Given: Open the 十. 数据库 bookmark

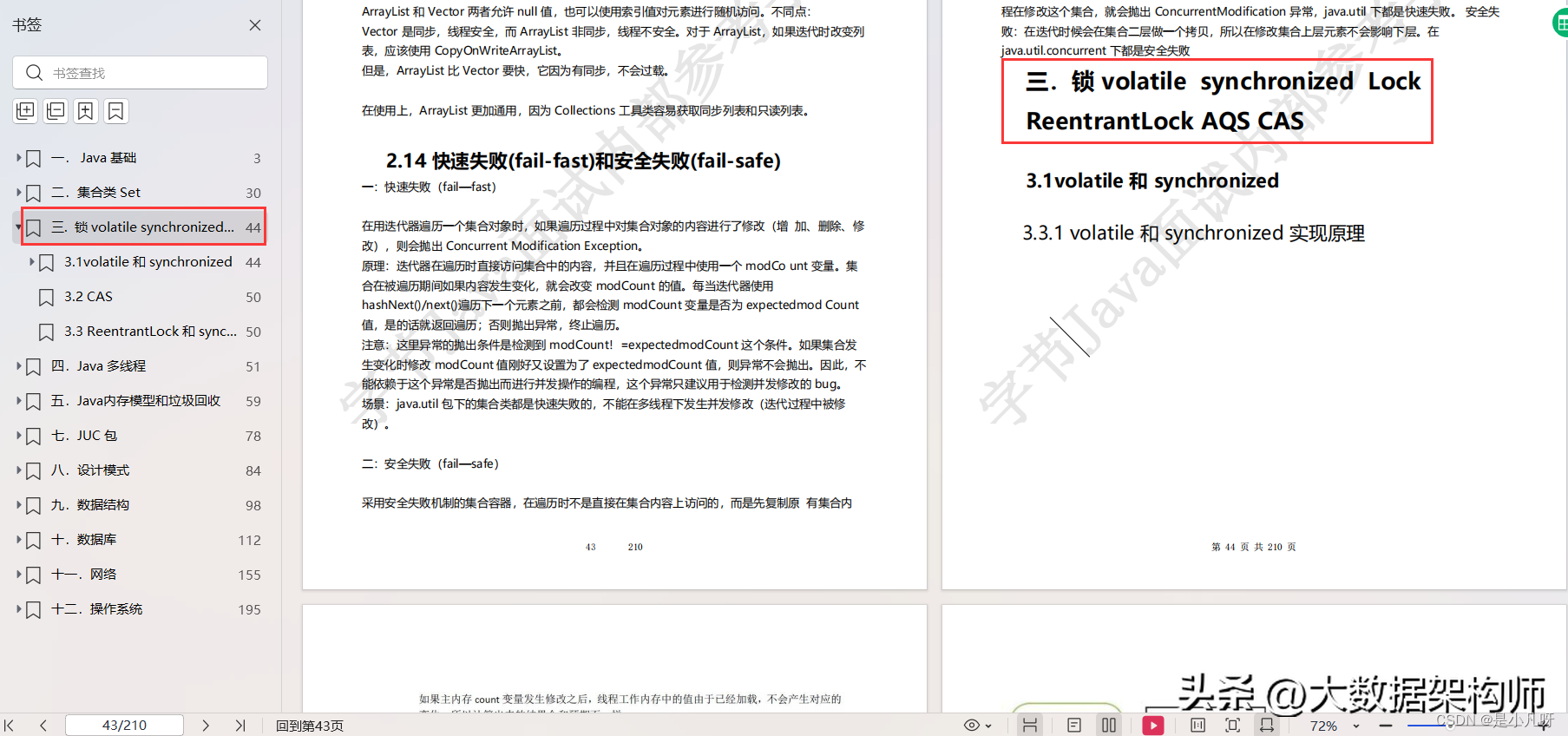Looking at the screenshot, I should [83, 540].
